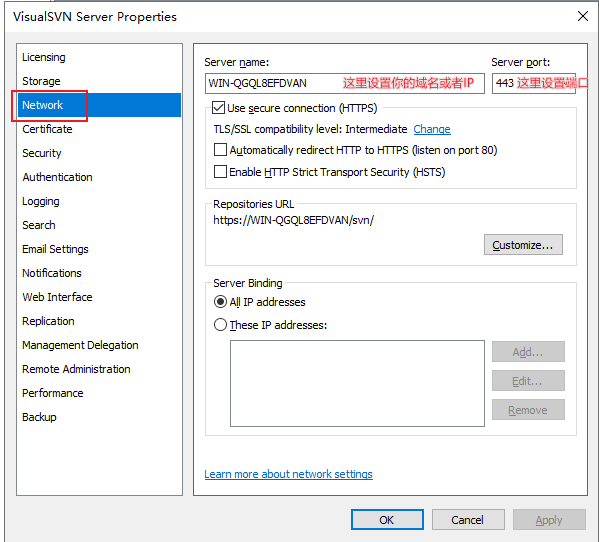Uncheck Use secure connection (HTTPS)

pyautogui.click(x=219, y=108)
